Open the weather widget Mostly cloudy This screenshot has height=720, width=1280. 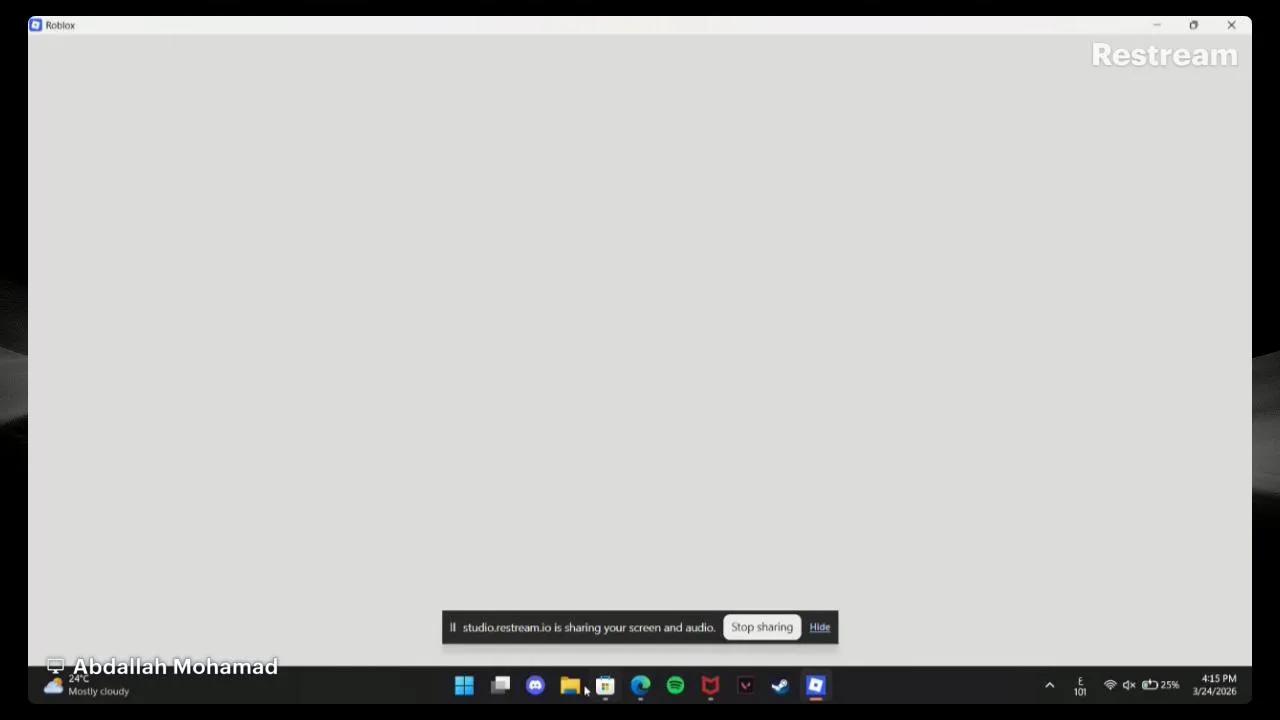tap(86, 685)
